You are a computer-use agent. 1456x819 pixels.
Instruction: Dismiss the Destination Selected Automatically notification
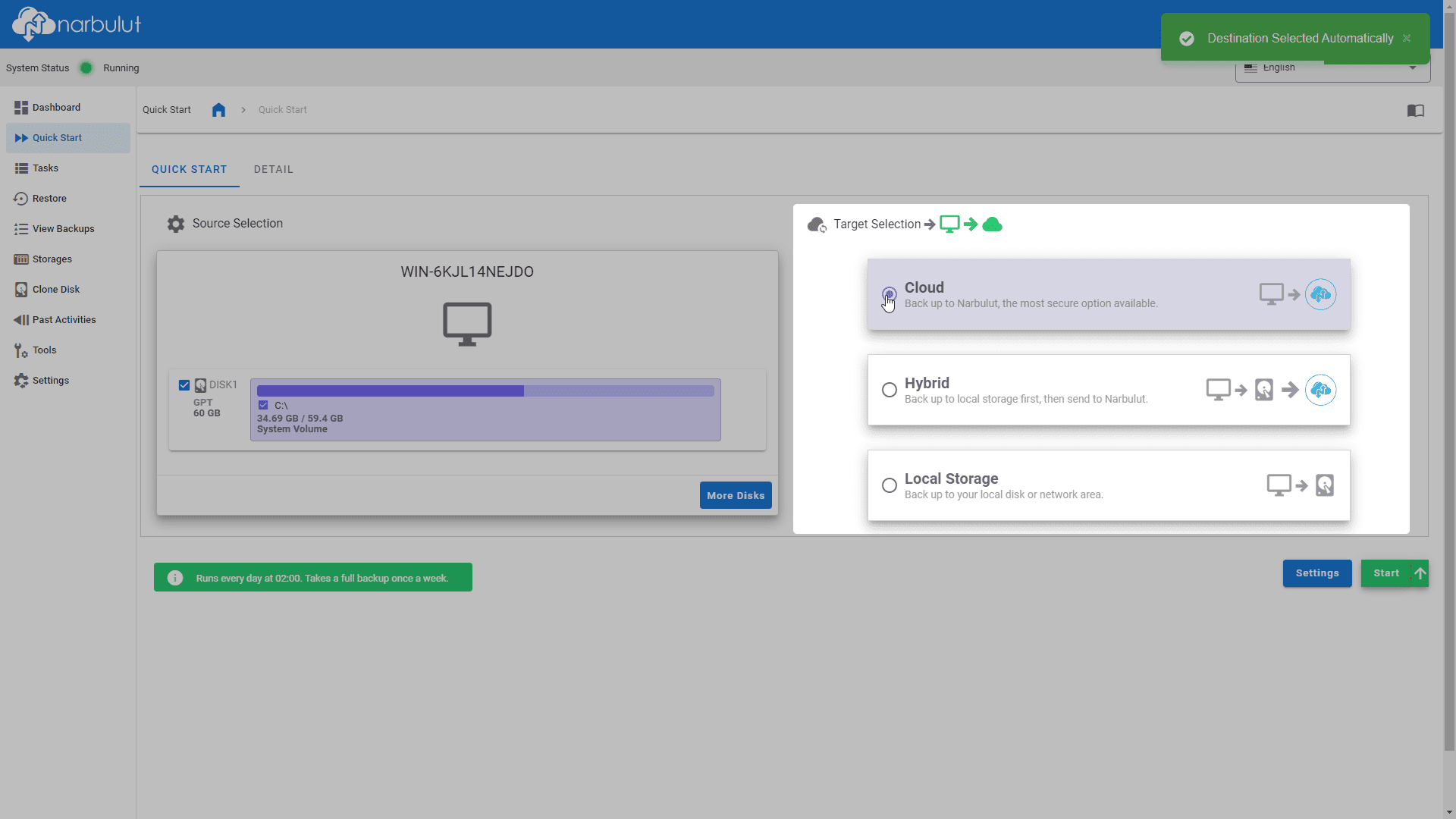(x=1407, y=38)
